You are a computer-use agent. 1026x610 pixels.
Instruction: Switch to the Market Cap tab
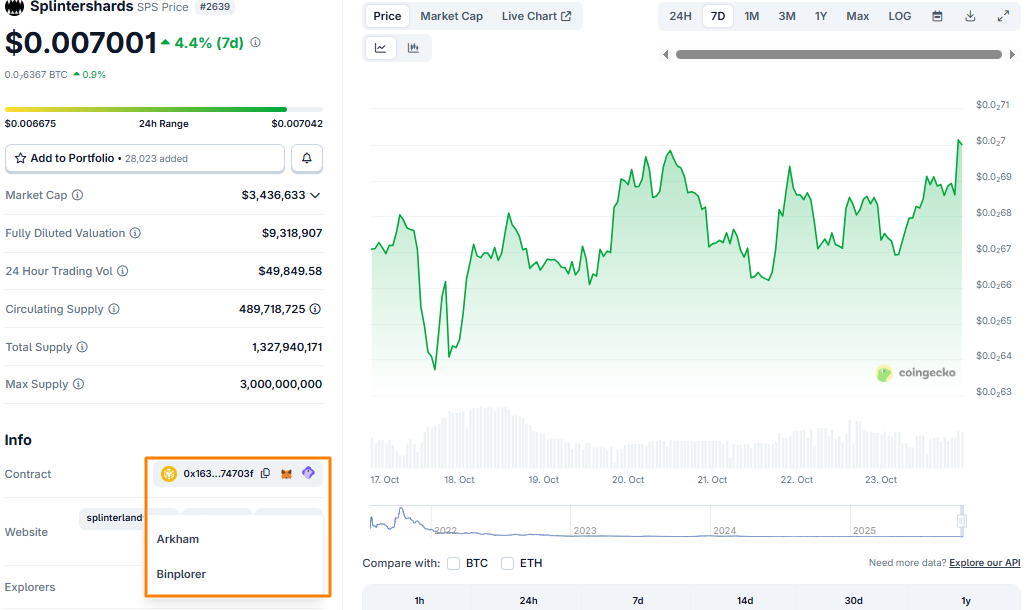tap(451, 16)
